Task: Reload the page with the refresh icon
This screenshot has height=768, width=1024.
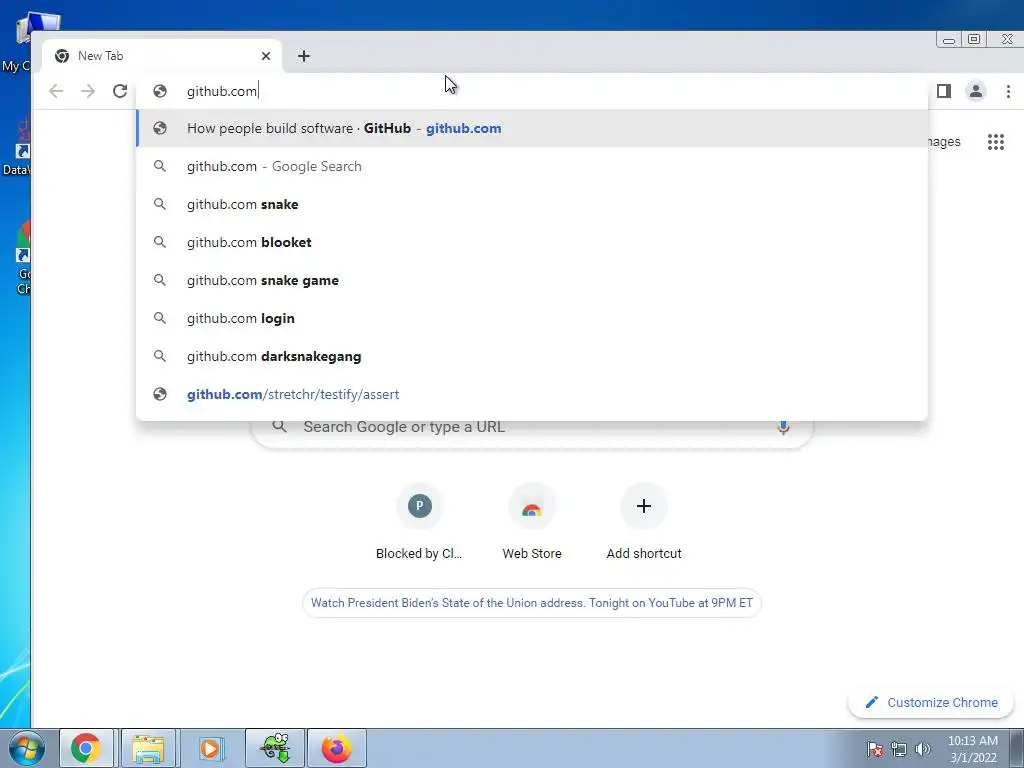Action: 120,91
